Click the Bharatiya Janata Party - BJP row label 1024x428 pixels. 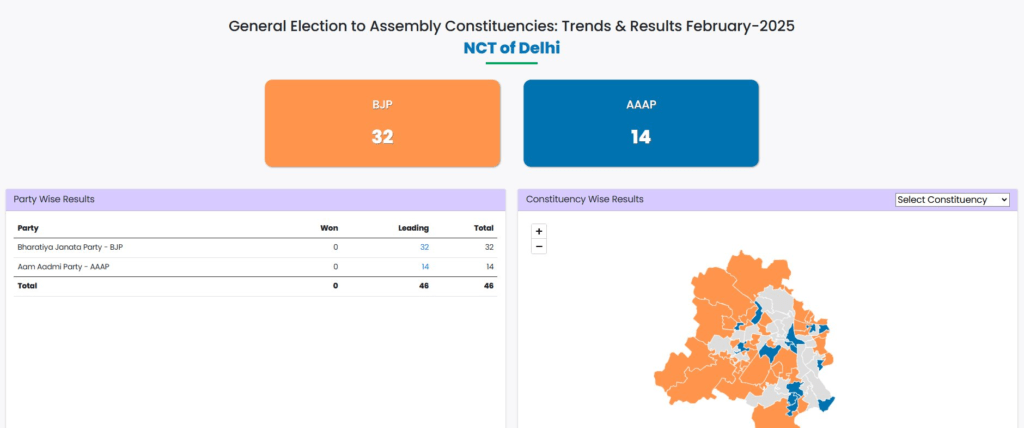pos(70,247)
